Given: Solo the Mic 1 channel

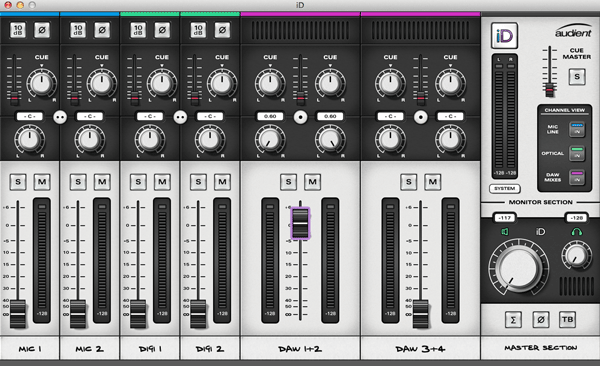Looking at the screenshot, I should pos(18,182).
